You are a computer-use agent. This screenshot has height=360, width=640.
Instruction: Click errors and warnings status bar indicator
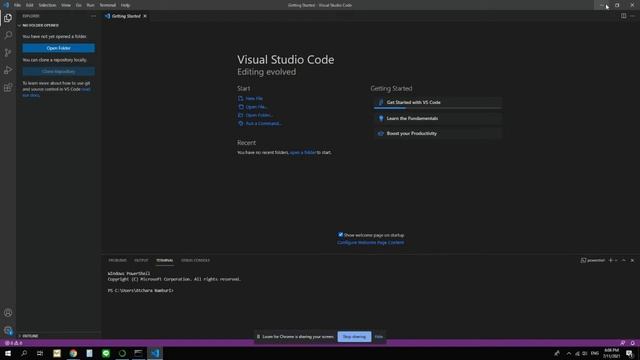tap(13, 343)
